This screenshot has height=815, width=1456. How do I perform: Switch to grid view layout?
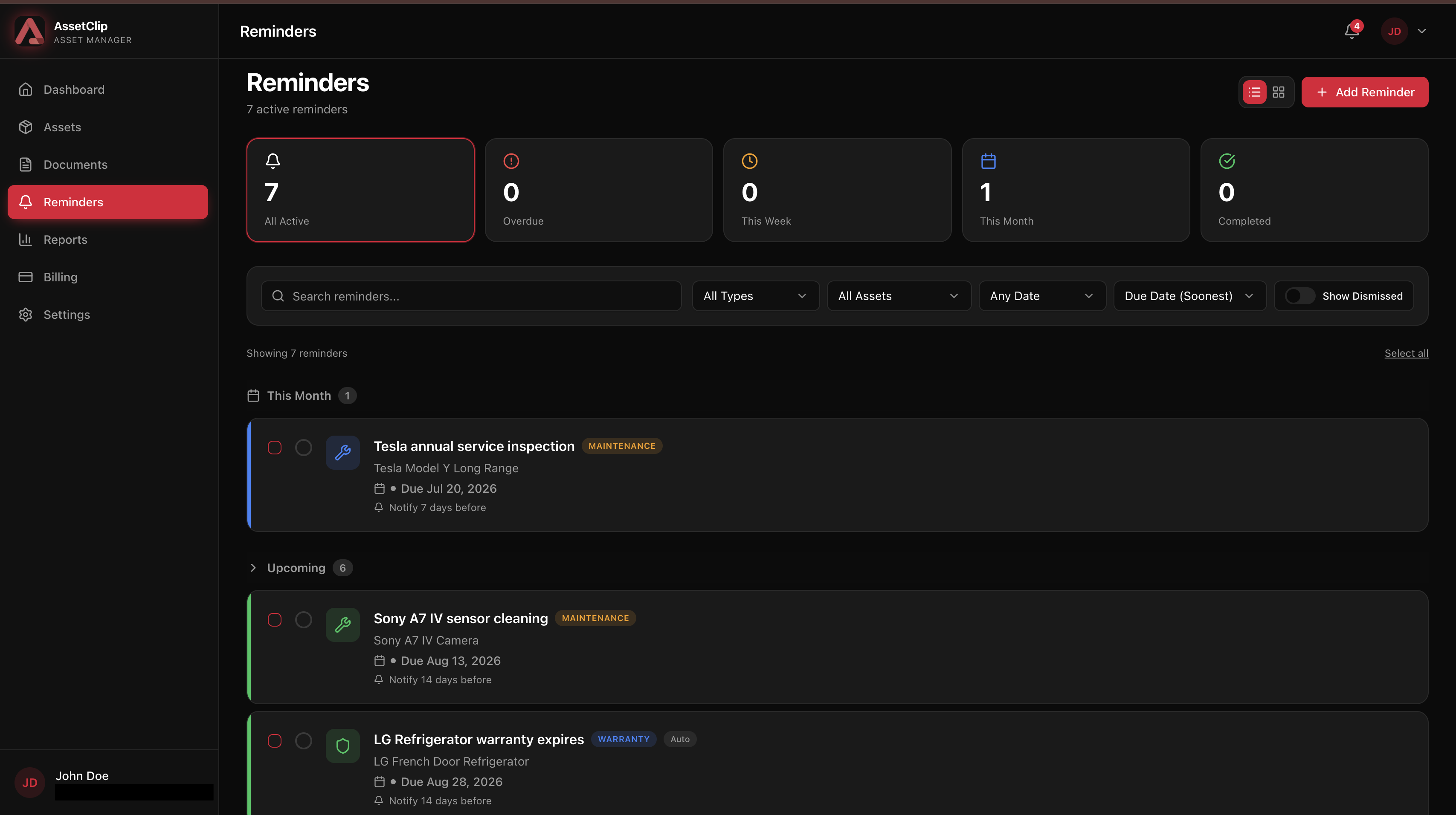click(1279, 92)
